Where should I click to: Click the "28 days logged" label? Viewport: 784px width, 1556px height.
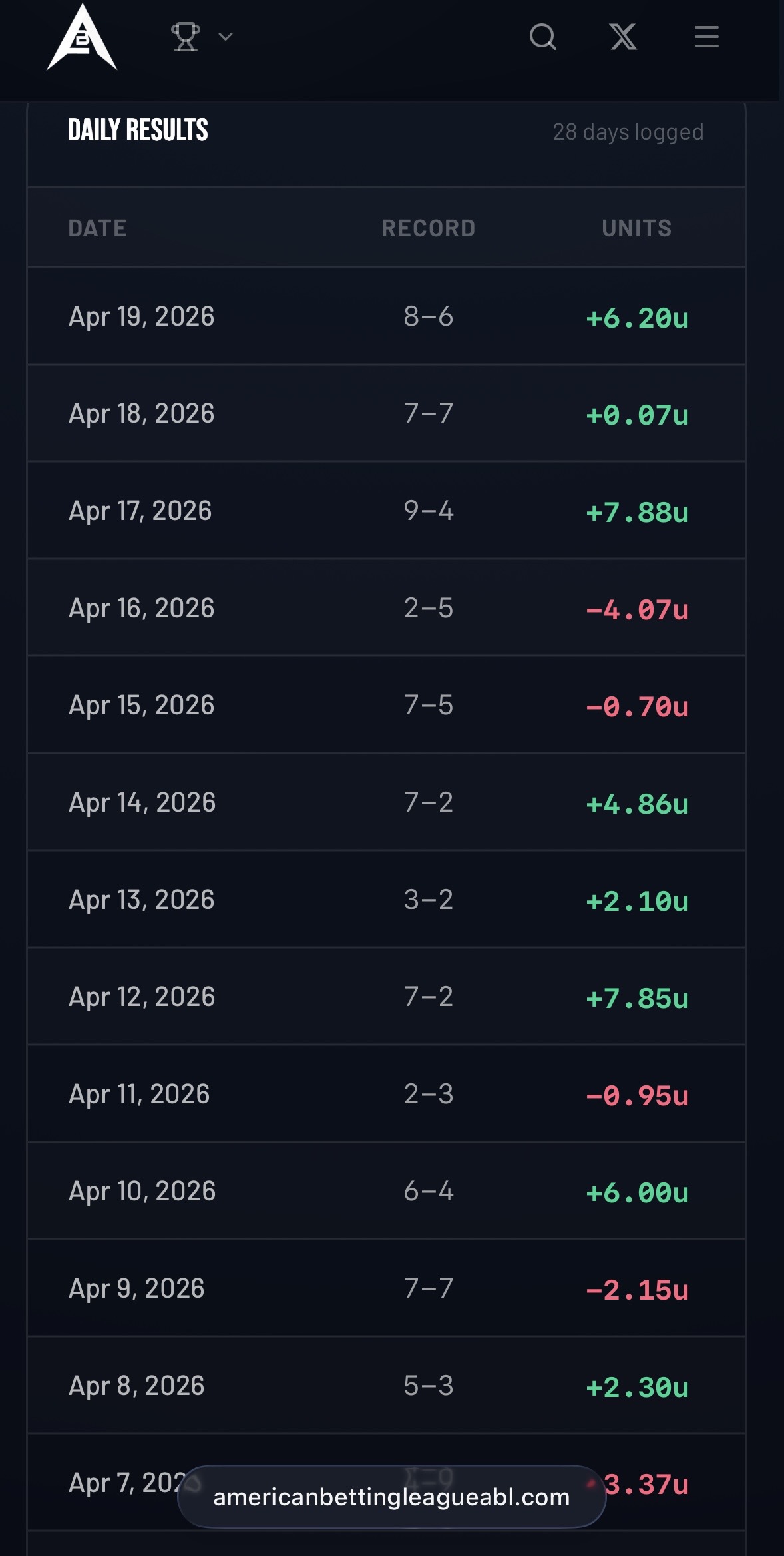click(x=628, y=132)
